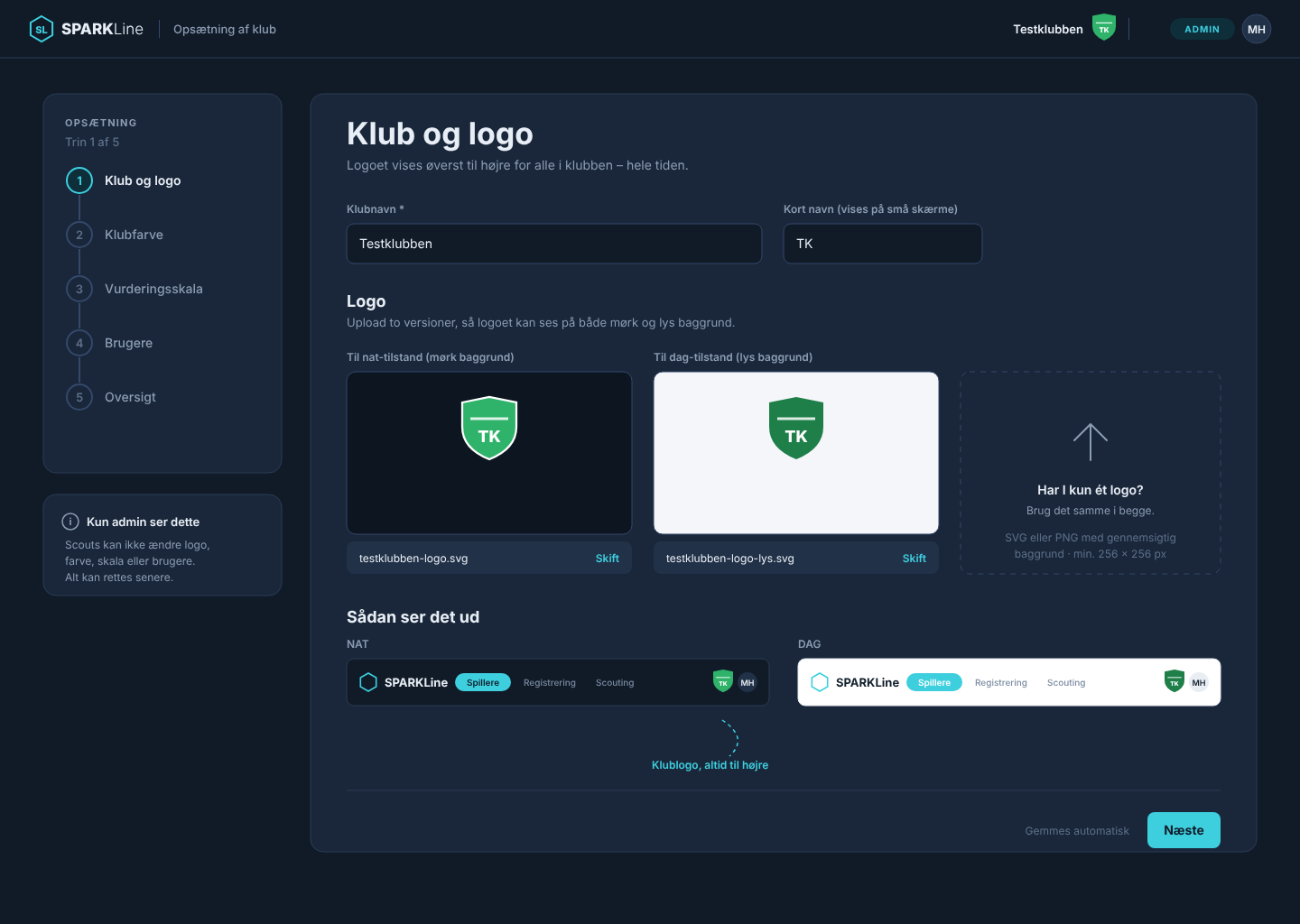1300x924 pixels.
Task: Click the MH avatar in the DAG preview
Action: click(x=1199, y=682)
